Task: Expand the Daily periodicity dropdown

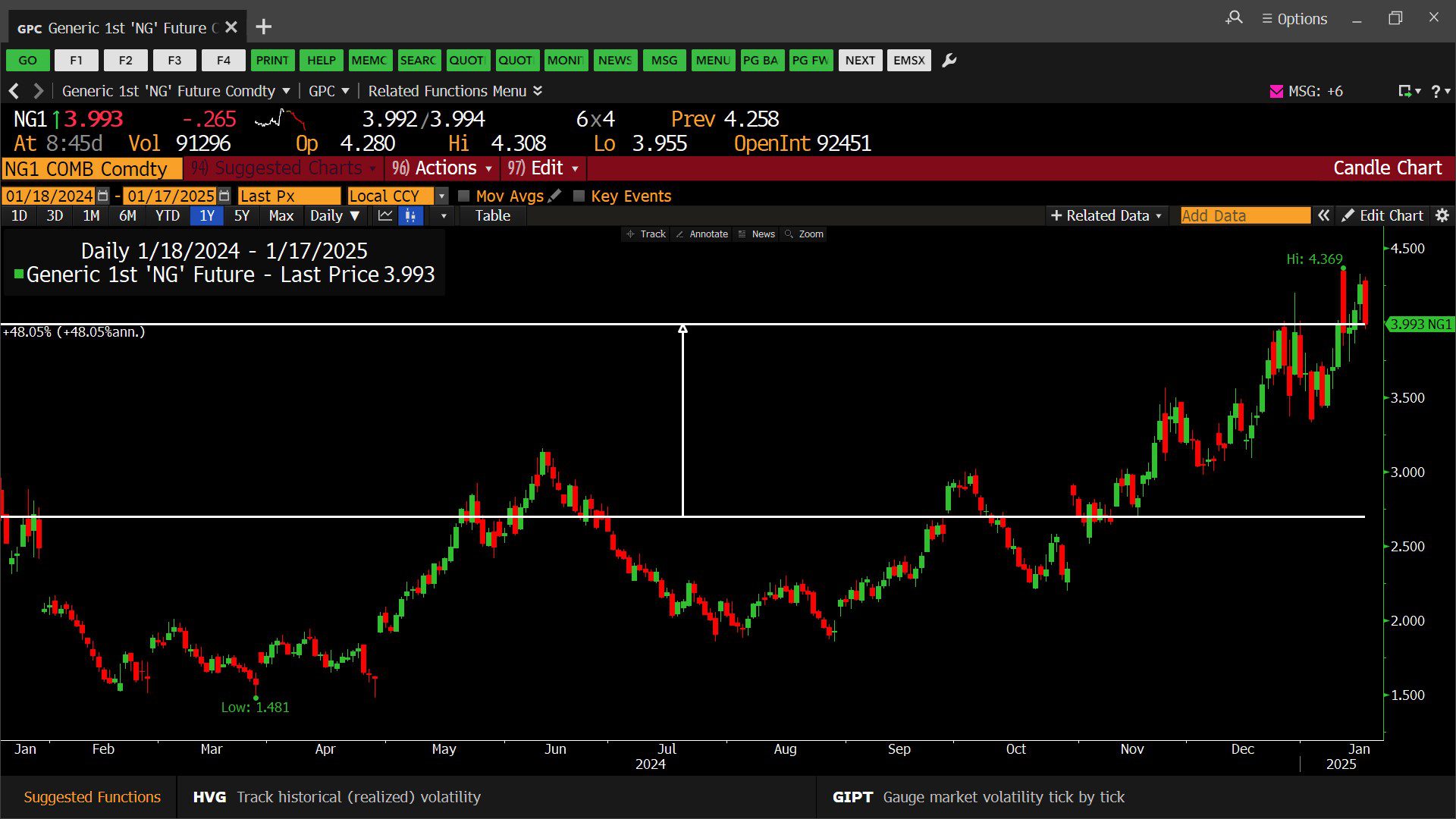Action: point(334,216)
